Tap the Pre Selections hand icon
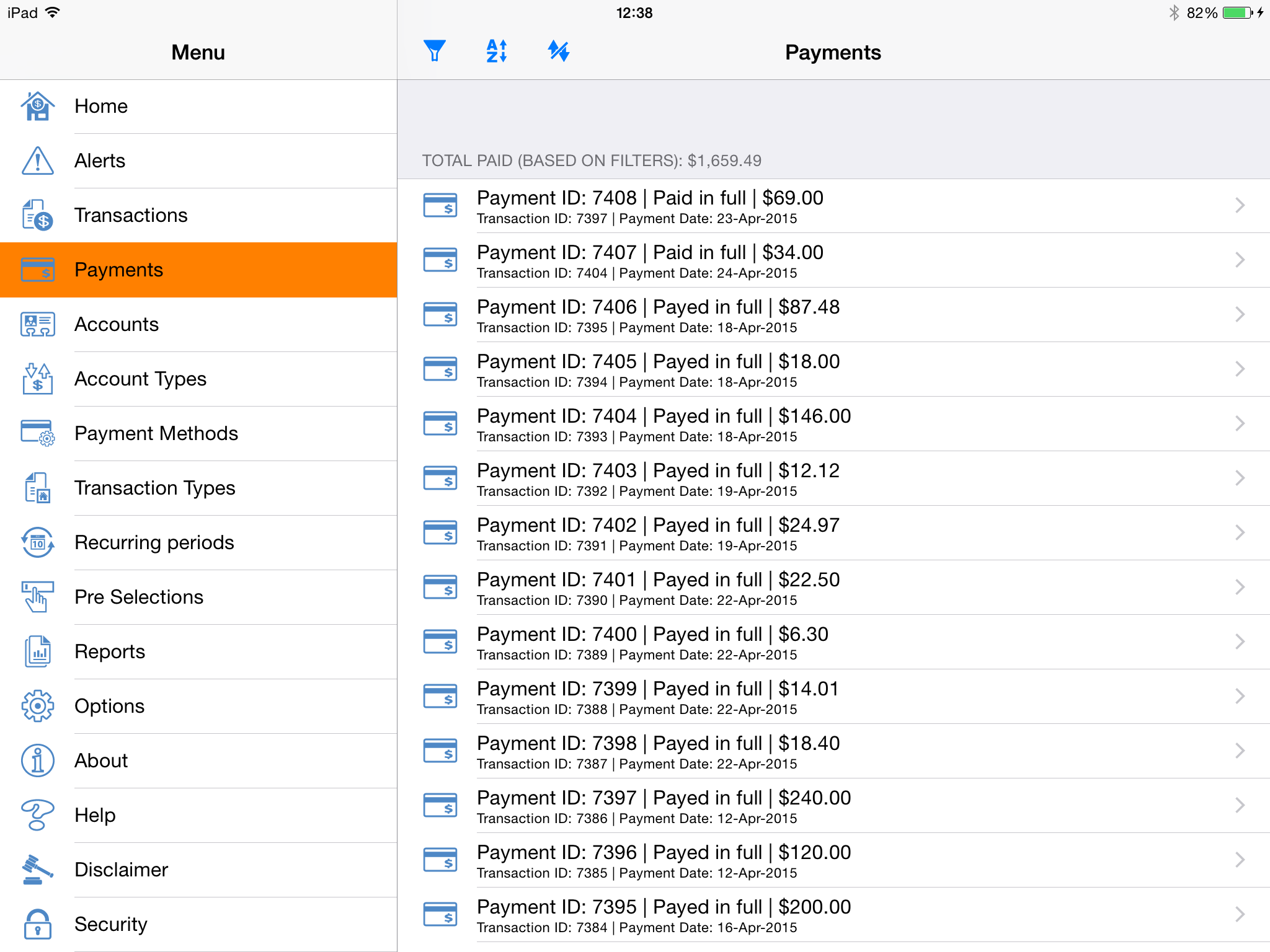The height and width of the screenshot is (952, 1270). click(x=38, y=597)
